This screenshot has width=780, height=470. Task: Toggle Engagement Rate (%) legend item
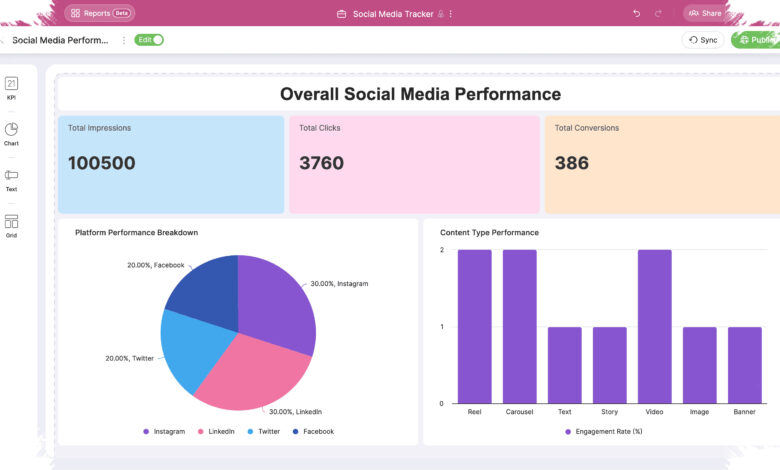tap(604, 431)
